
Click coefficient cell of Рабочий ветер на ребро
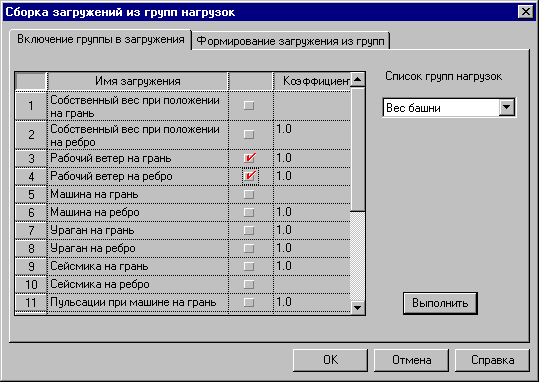pyautogui.click(x=312, y=176)
